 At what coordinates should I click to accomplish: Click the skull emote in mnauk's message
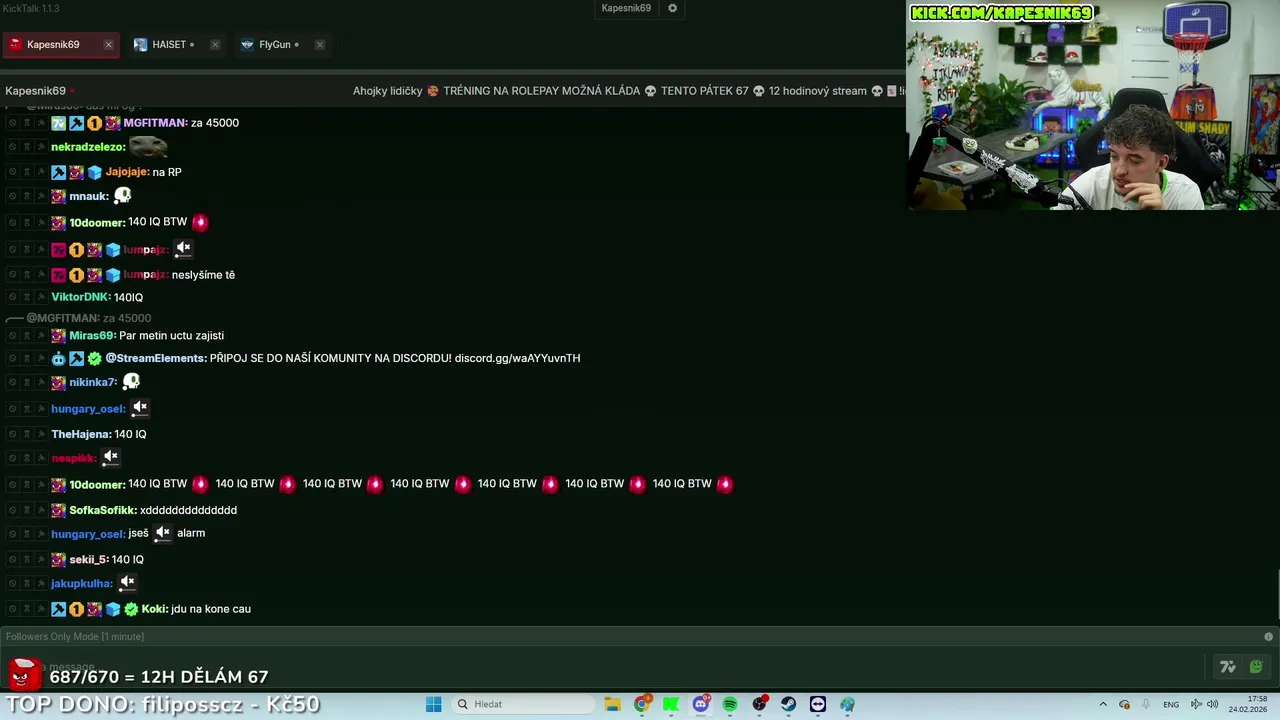pyautogui.click(x=122, y=196)
